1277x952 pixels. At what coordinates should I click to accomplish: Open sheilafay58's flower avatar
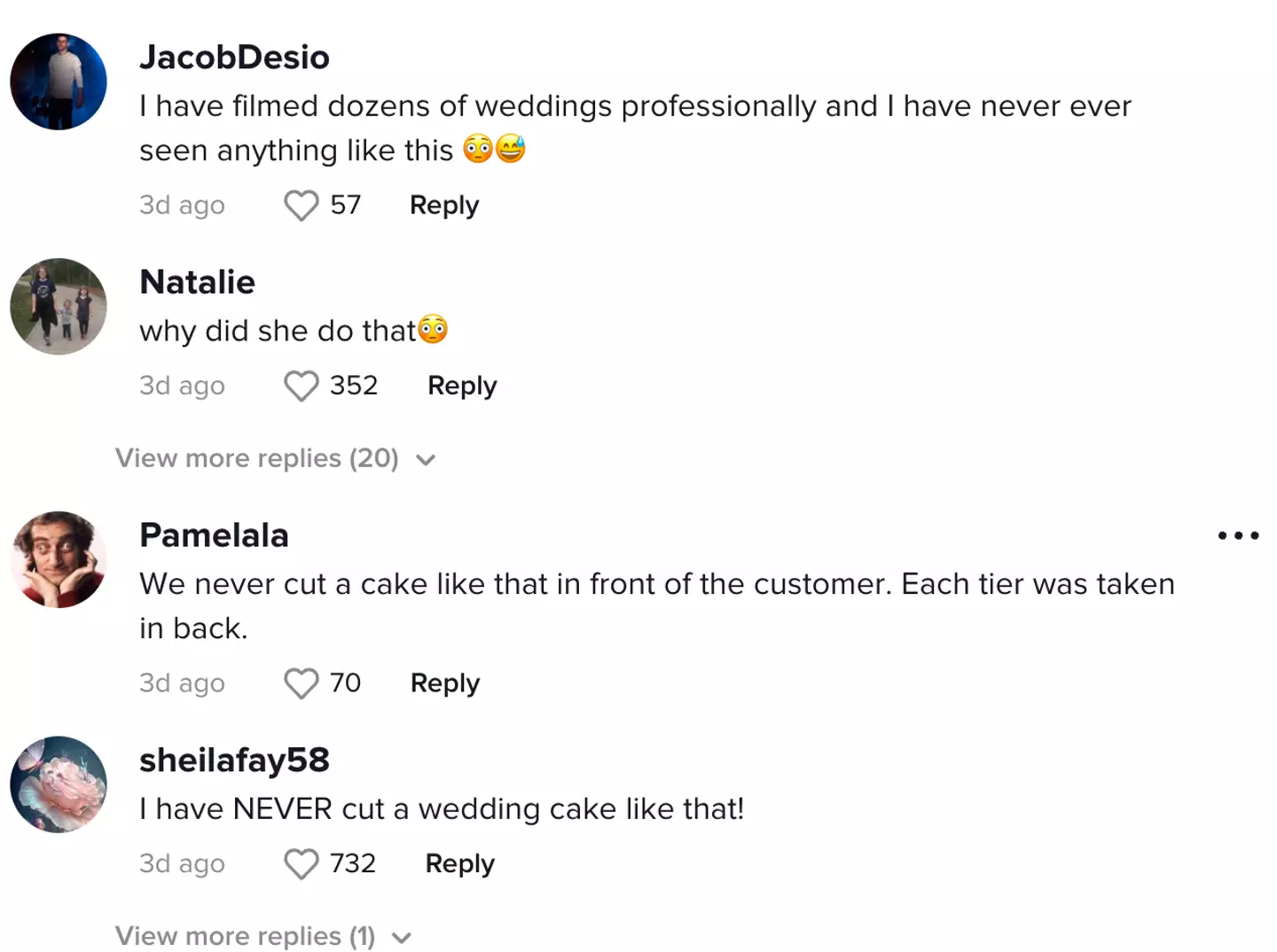click(x=59, y=784)
